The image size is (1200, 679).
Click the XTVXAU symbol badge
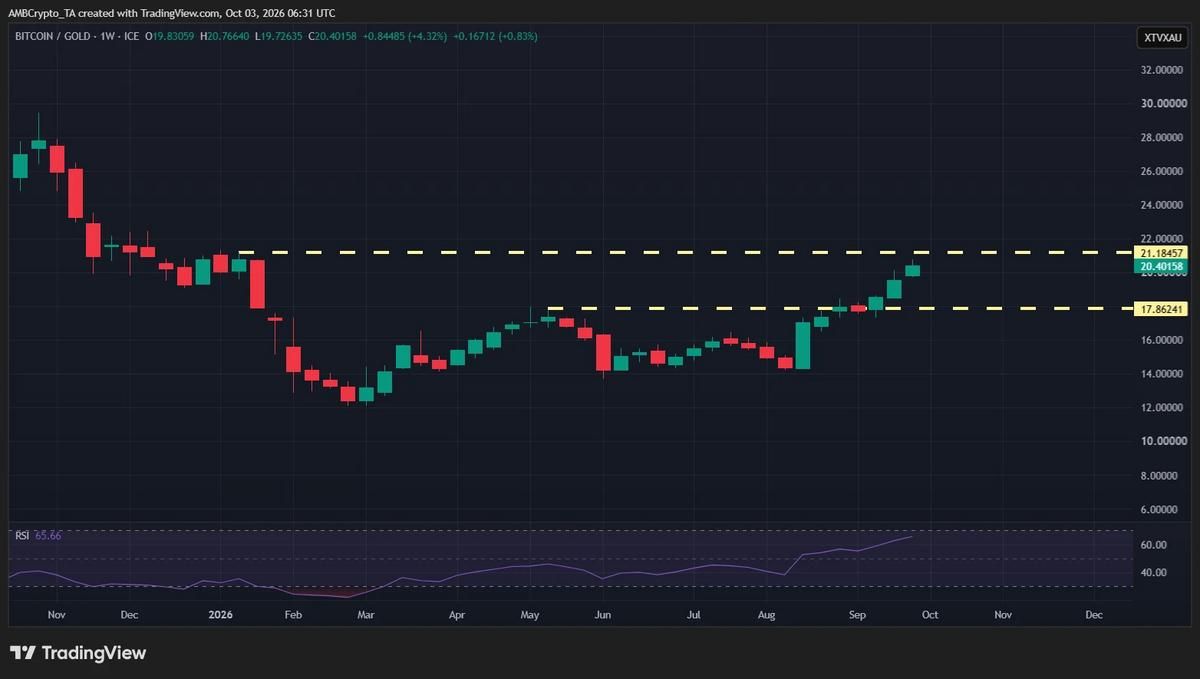pyautogui.click(x=1163, y=38)
